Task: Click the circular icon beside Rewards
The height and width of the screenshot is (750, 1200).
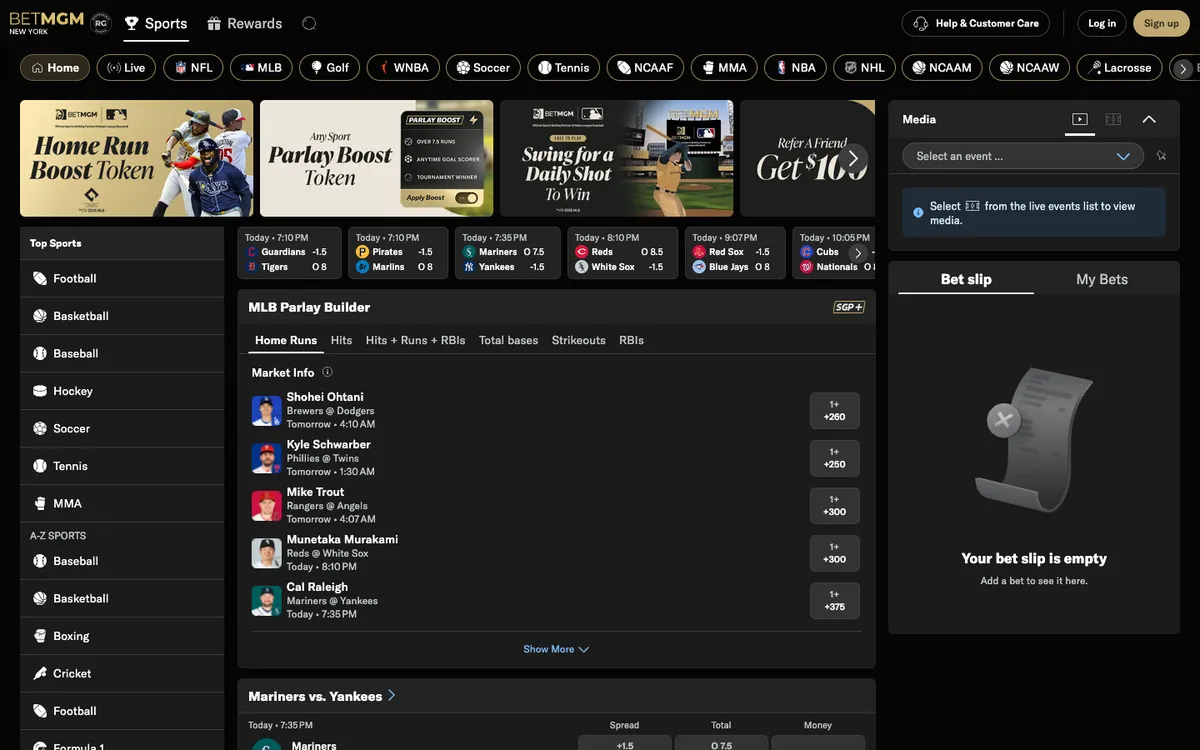Action: [x=309, y=23]
